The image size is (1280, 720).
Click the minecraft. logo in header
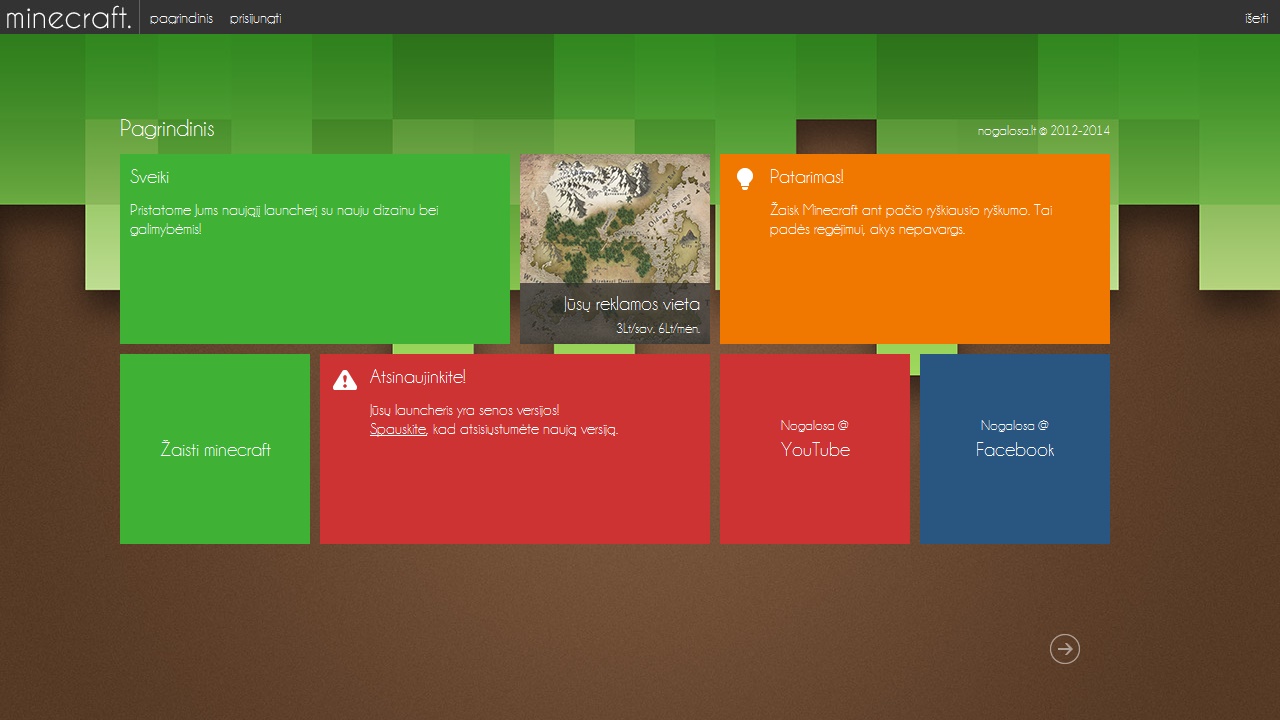[68, 17]
